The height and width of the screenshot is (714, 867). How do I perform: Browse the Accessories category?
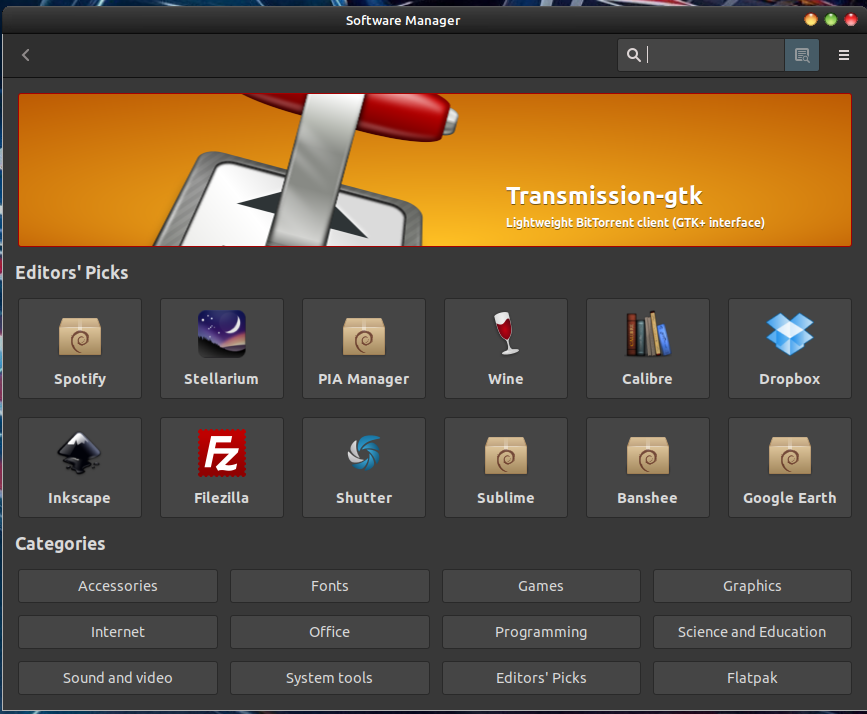click(x=118, y=586)
